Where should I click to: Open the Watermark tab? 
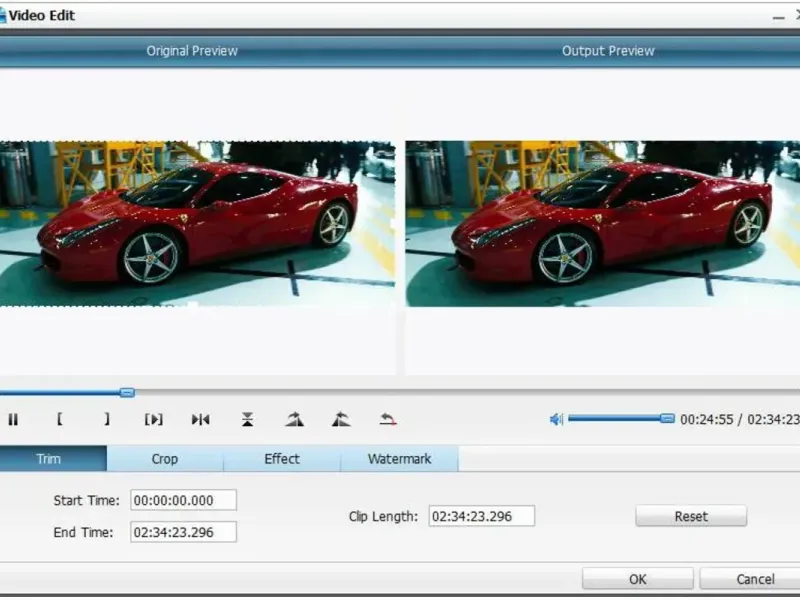coord(399,459)
